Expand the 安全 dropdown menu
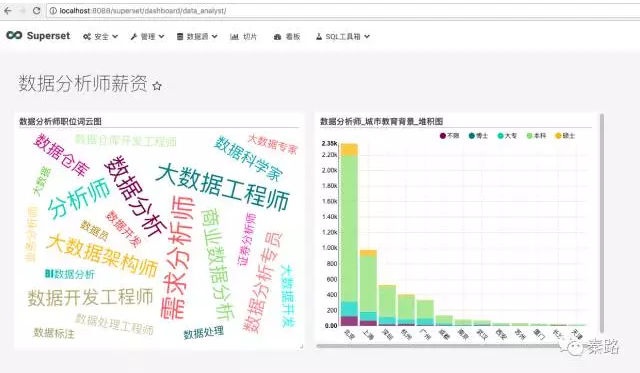The image size is (640, 373). point(100,37)
